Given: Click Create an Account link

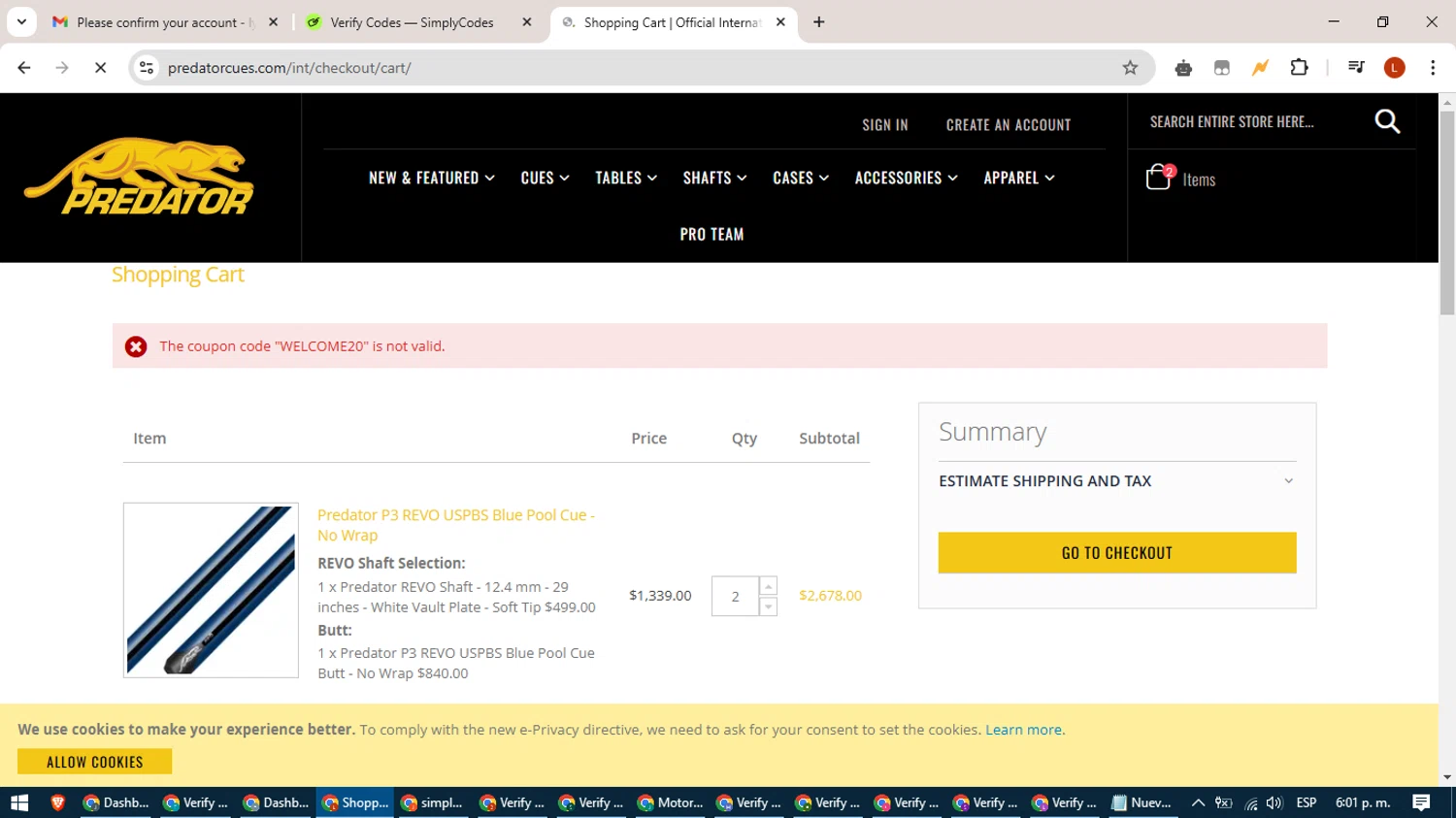Looking at the screenshot, I should pyautogui.click(x=1009, y=125).
